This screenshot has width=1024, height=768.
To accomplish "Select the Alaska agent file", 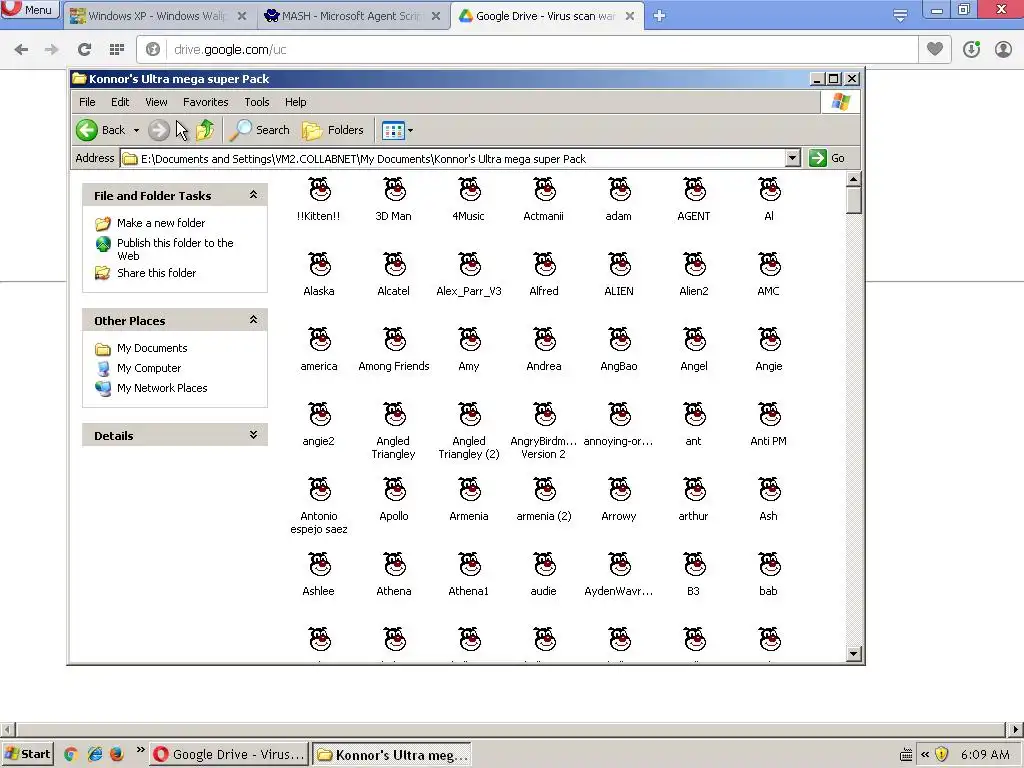I will pos(319,265).
